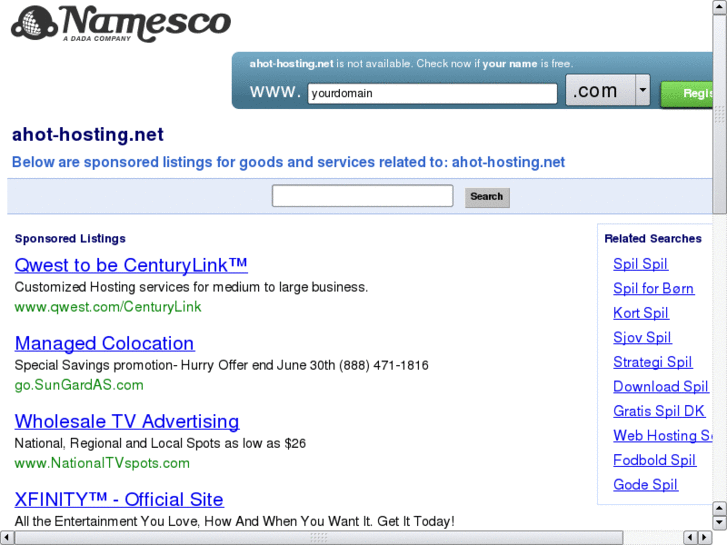Open www.qwest.com/CenturyLink URL
Image resolution: width=727 pixels, height=545 pixels.
tap(108, 307)
